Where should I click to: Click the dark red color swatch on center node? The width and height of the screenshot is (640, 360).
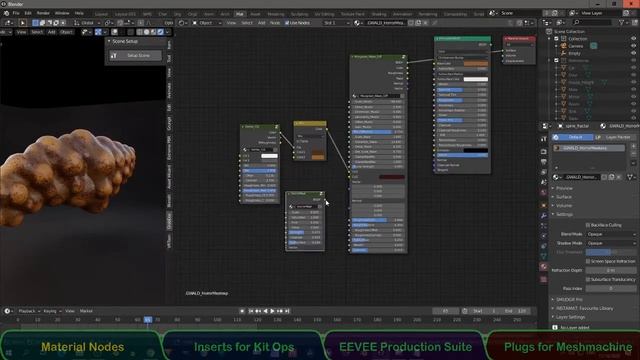coord(392,177)
